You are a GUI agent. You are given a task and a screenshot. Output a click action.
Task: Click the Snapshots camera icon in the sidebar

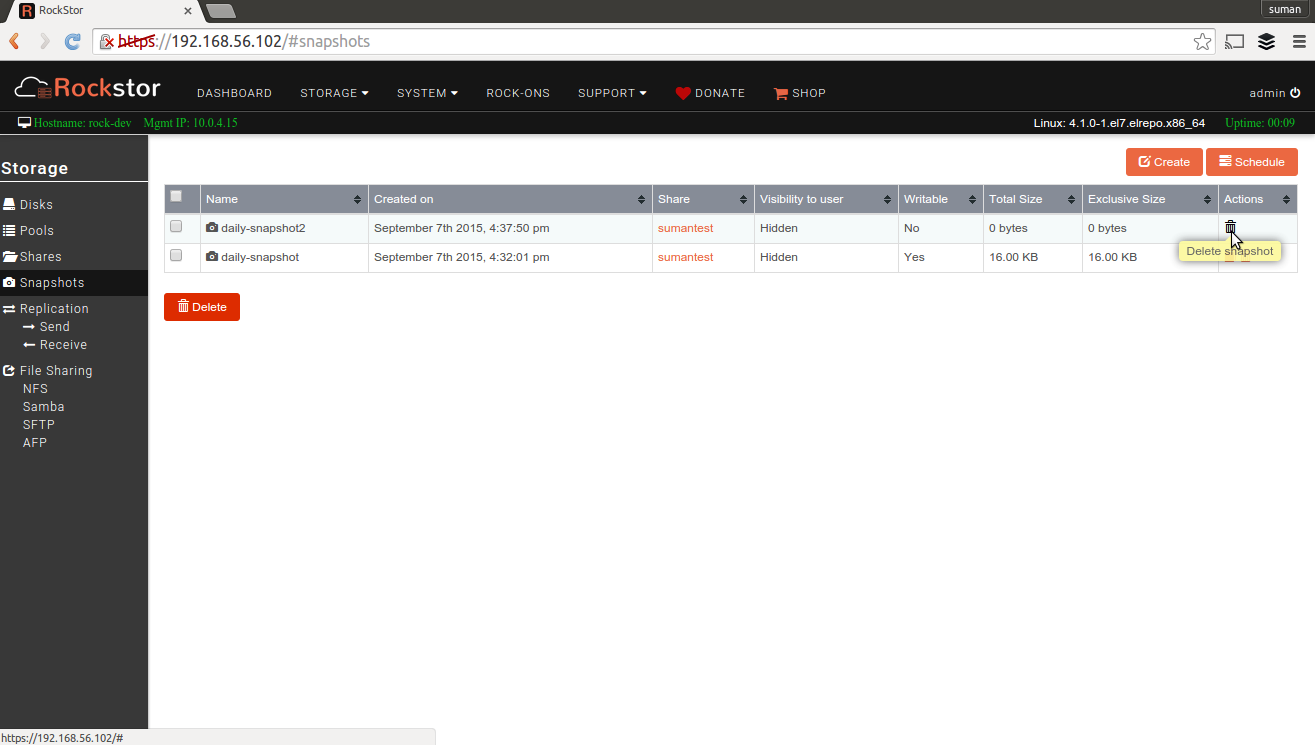9,282
